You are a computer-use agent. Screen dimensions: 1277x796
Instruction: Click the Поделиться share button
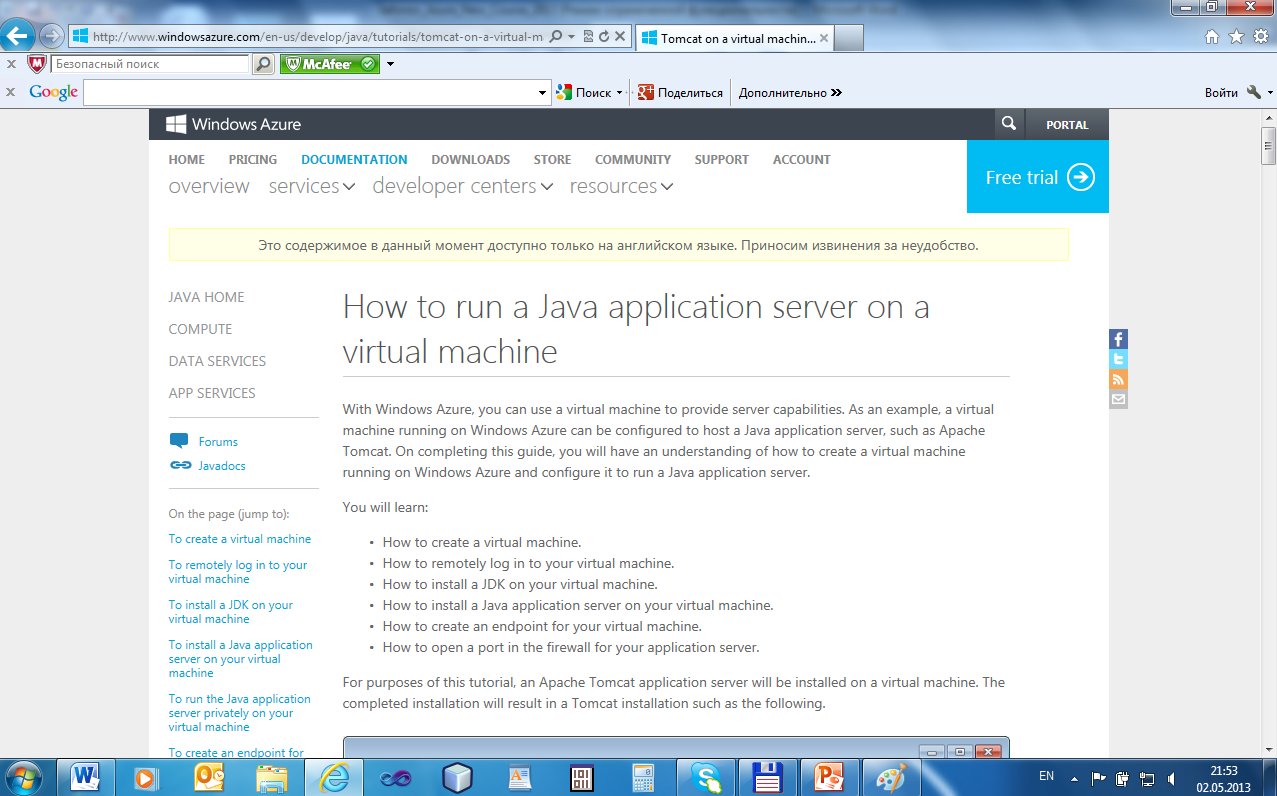pos(680,92)
